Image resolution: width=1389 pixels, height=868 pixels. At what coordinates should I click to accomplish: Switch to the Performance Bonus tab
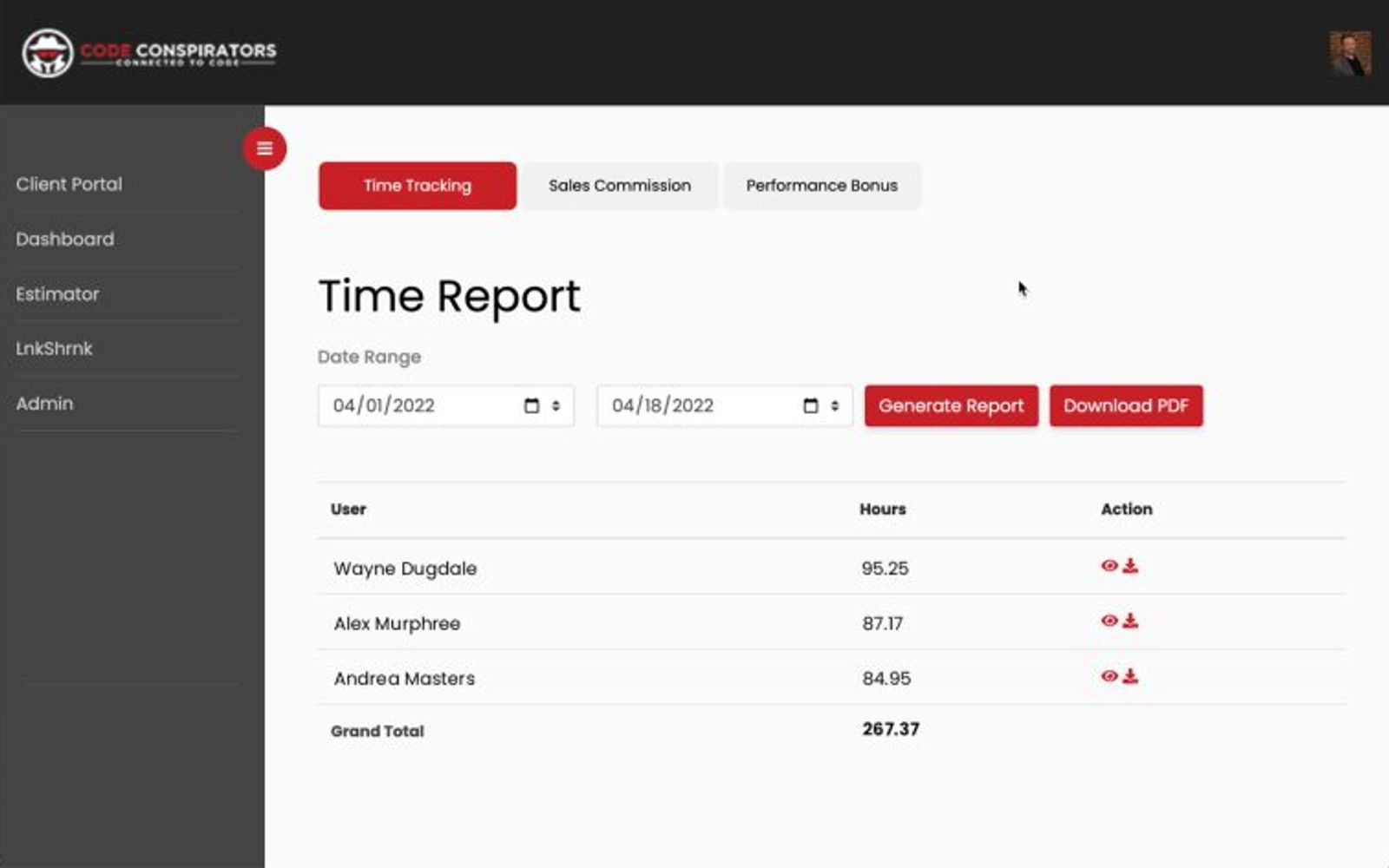pyautogui.click(x=822, y=186)
